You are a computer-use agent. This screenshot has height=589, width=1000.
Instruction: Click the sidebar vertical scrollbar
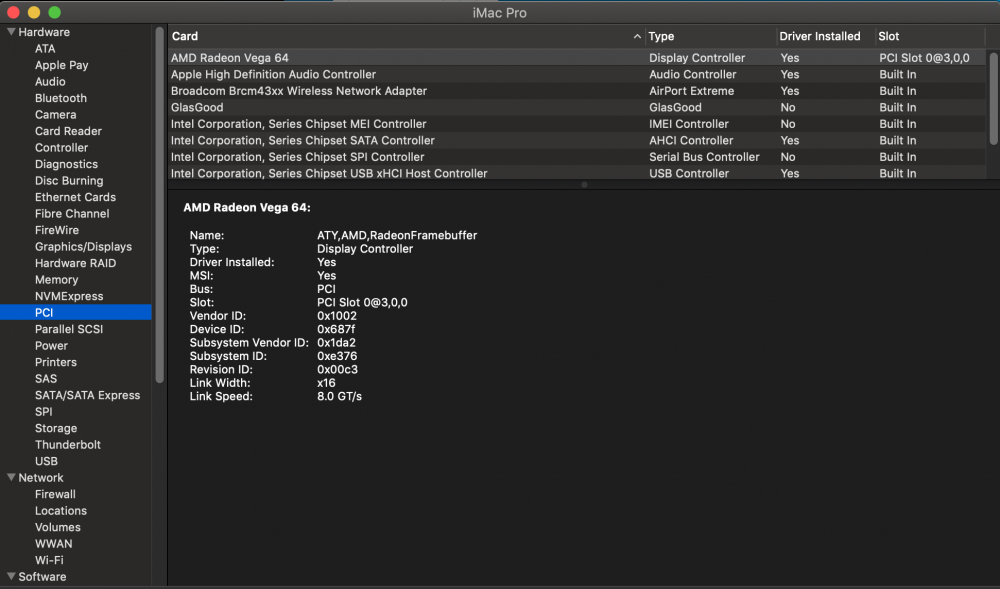tap(159, 204)
